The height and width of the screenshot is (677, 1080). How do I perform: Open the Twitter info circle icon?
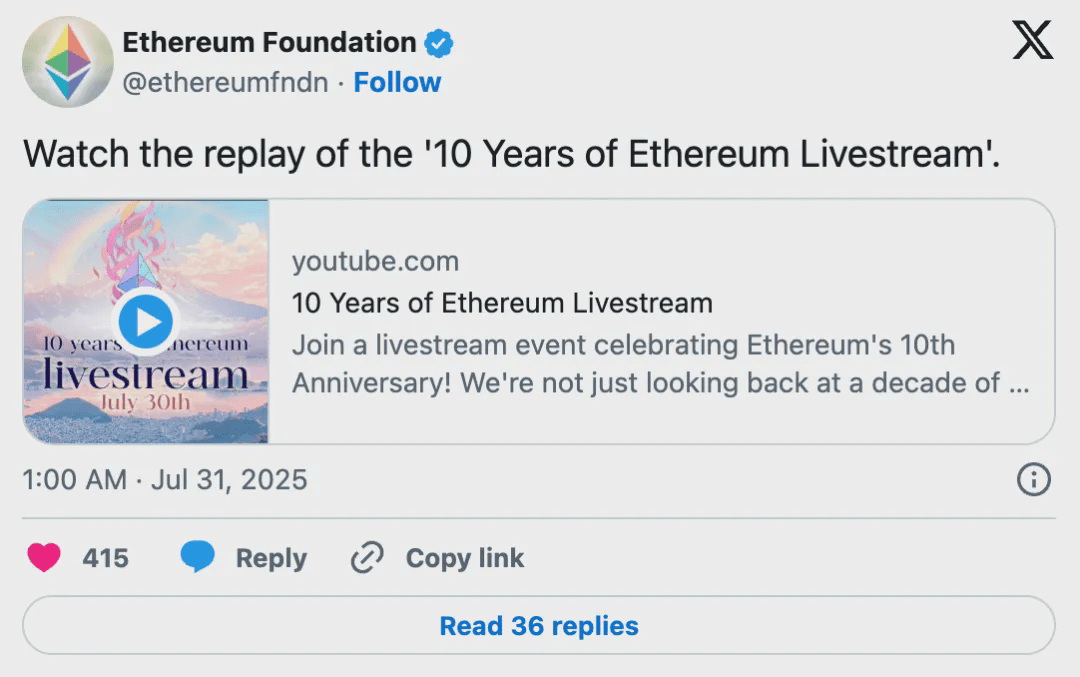pos(1033,480)
